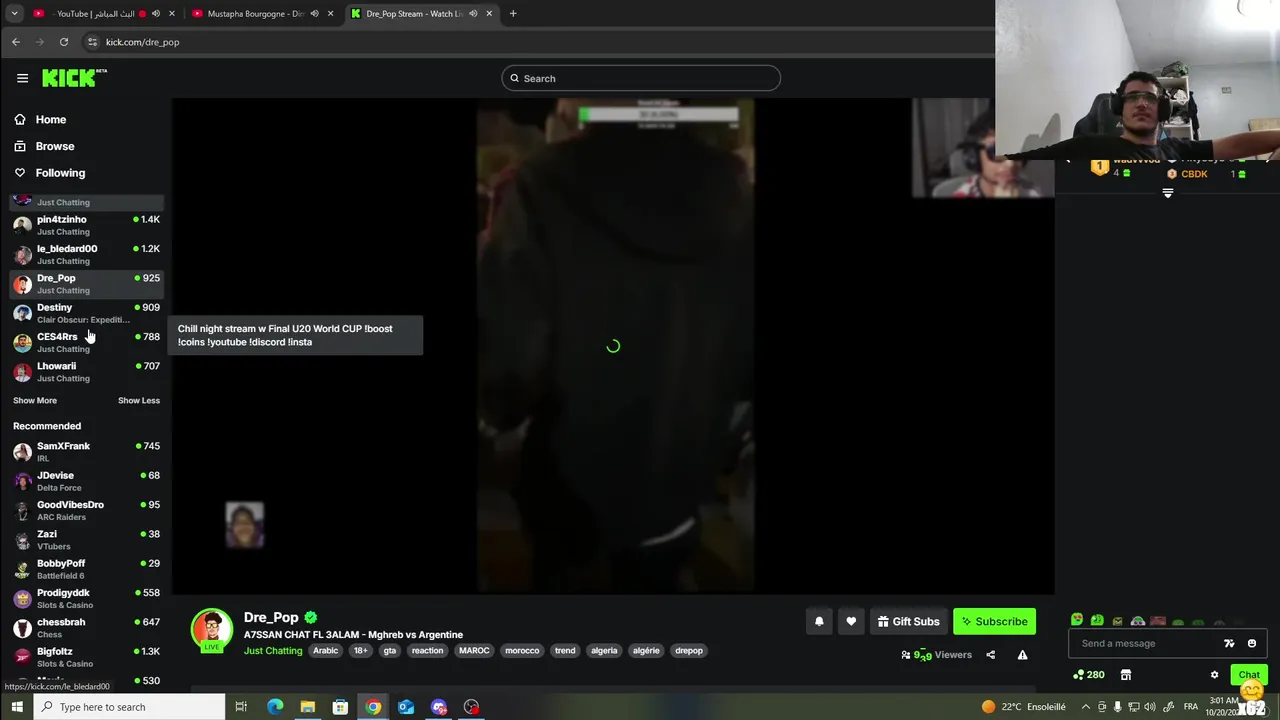Screen dimensions: 1280x720
Task: Click the taskbar search box
Action: (130, 707)
